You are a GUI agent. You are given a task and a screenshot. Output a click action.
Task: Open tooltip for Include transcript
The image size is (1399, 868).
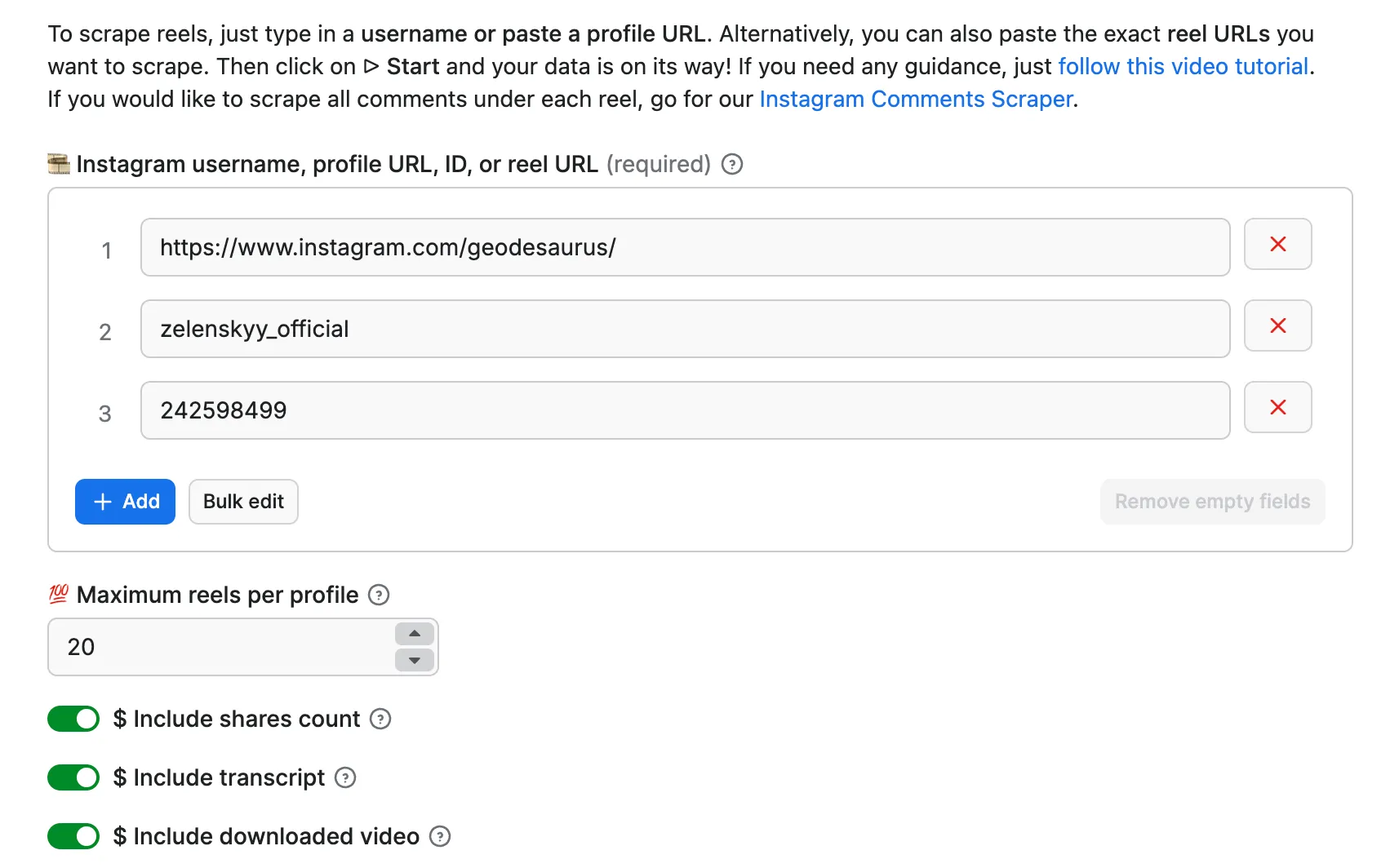click(x=344, y=777)
